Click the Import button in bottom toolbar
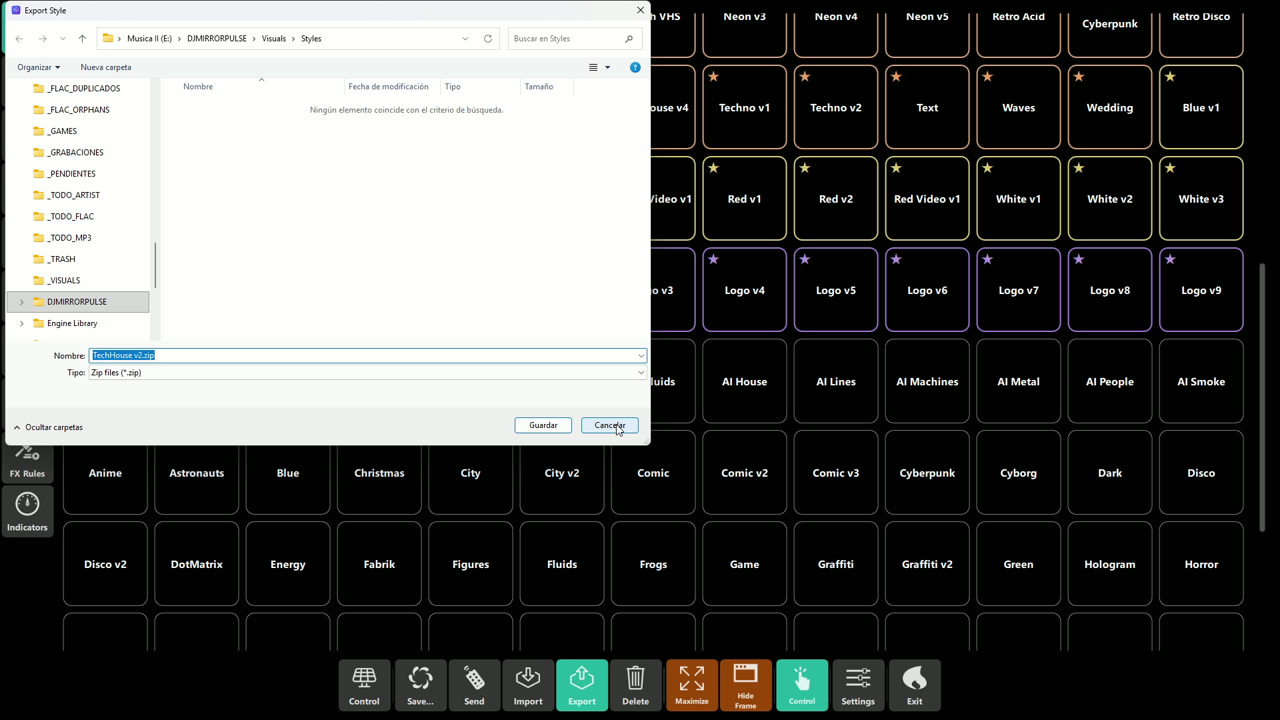Viewport: 1280px width, 720px height. pyautogui.click(x=528, y=685)
